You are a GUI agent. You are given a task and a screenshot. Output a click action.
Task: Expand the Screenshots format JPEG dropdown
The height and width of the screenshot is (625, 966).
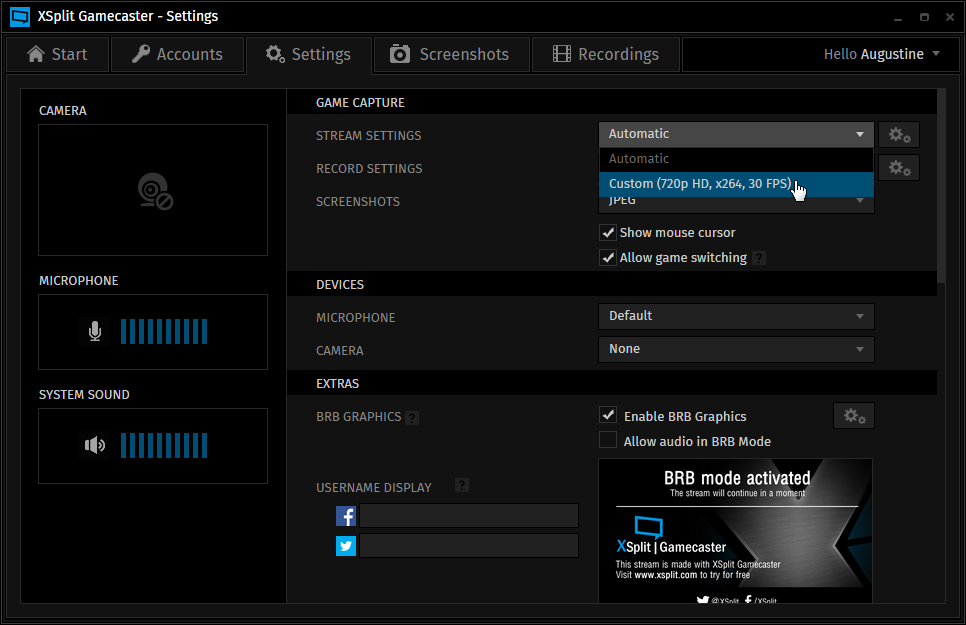[736, 205]
